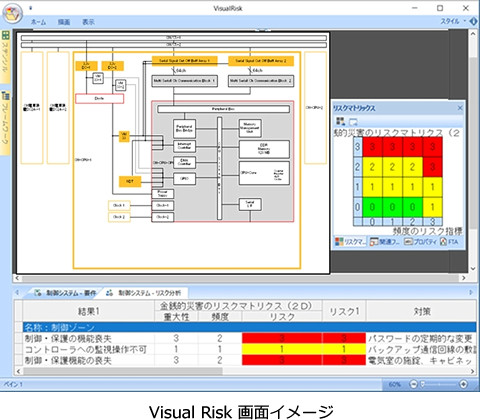Select the red 3 cell in row 2 of the matrix
Viewport: 480px width, 420px height.
click(432, 167)
